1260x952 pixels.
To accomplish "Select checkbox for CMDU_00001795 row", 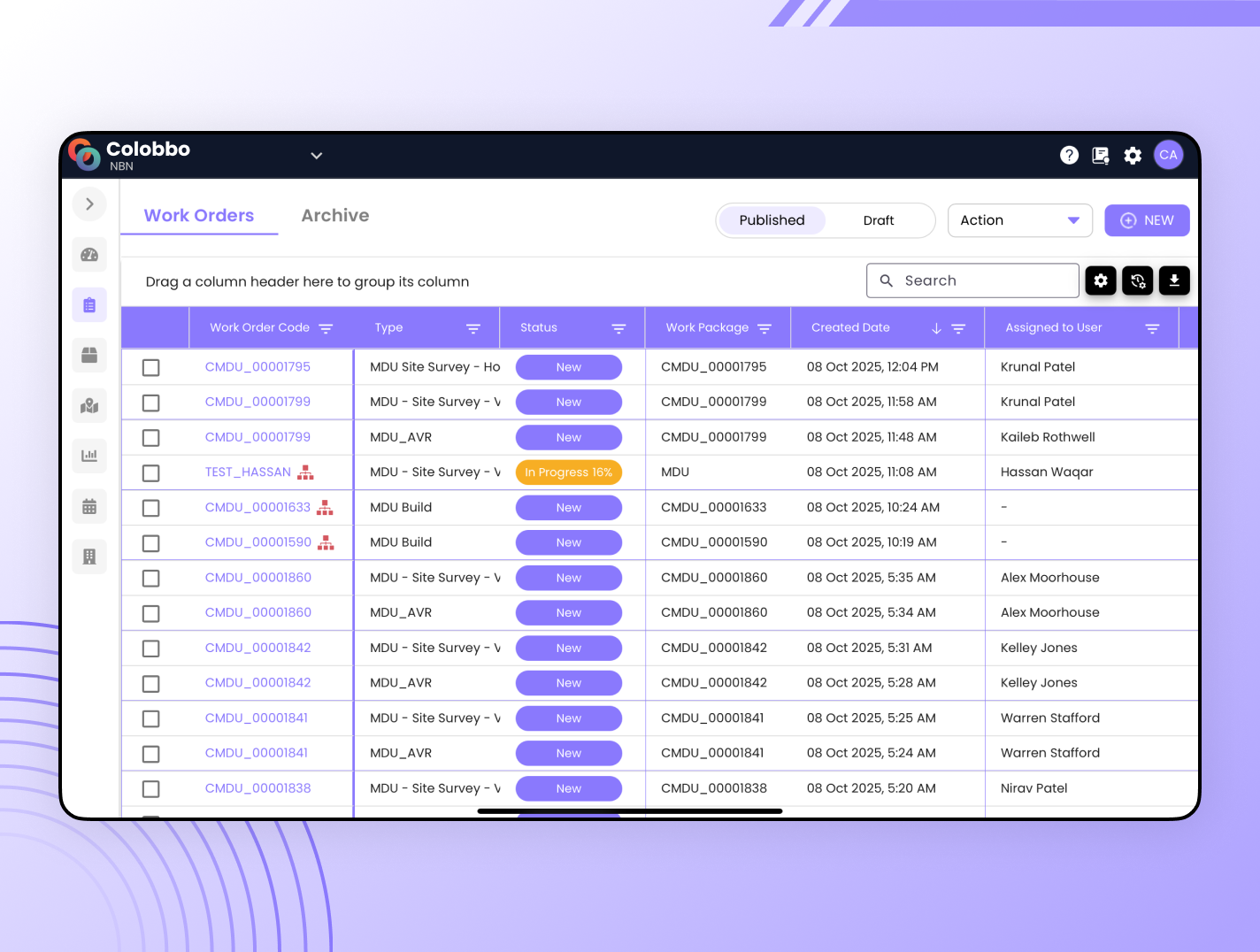I will coord(151,367).
